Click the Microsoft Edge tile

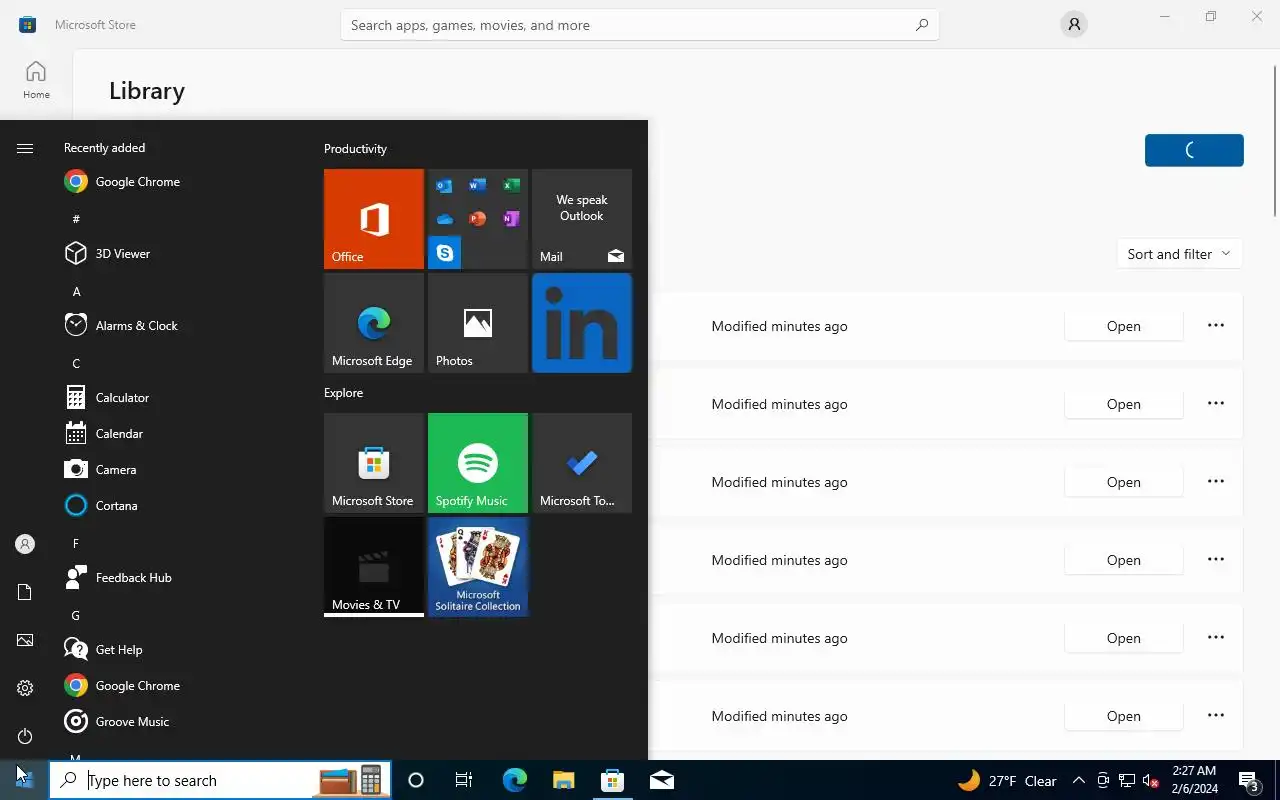[374, 323]
